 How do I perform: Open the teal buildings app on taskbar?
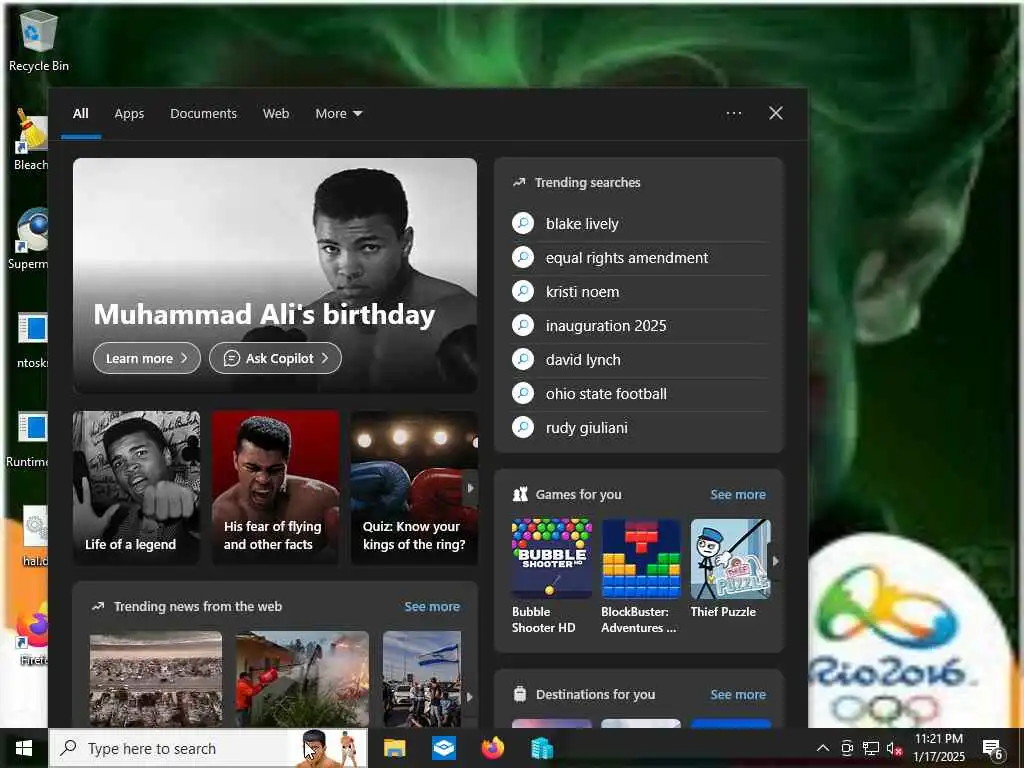point(542,748)
